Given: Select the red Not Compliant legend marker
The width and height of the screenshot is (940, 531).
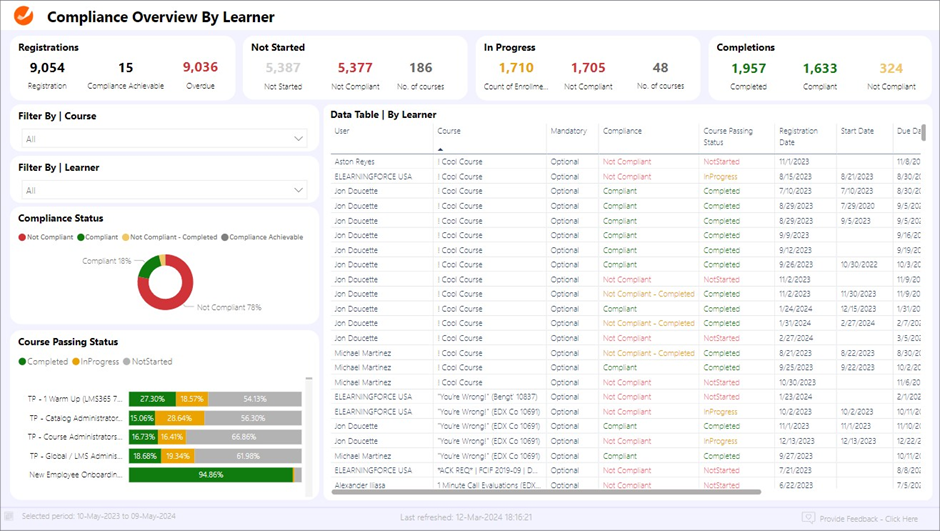Looking at the screenshot, I should (22, 238).
